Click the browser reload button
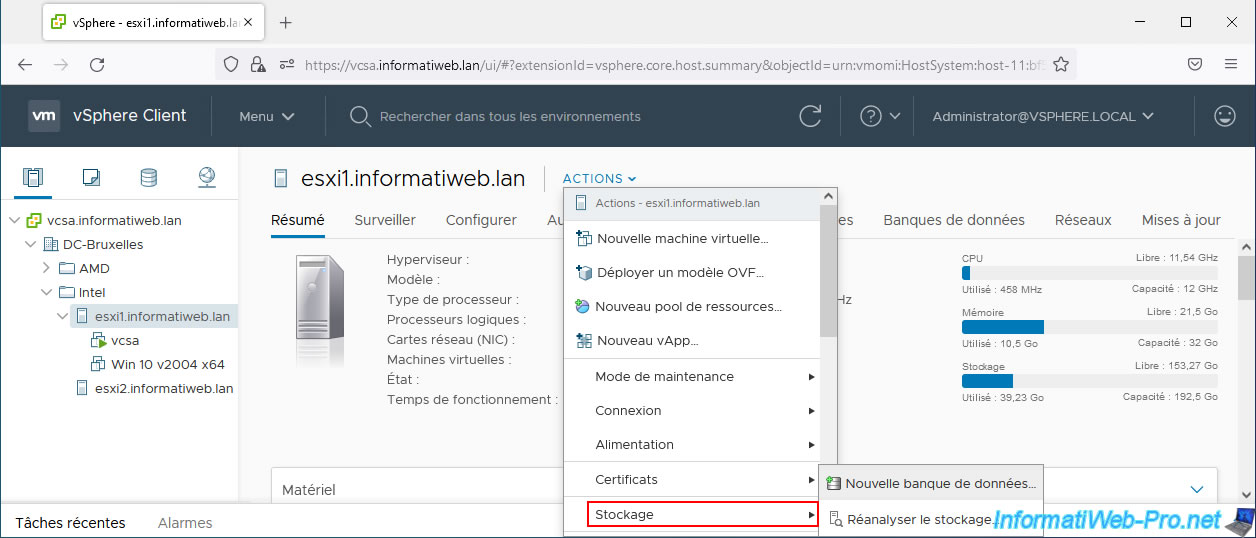 (97, 64)
